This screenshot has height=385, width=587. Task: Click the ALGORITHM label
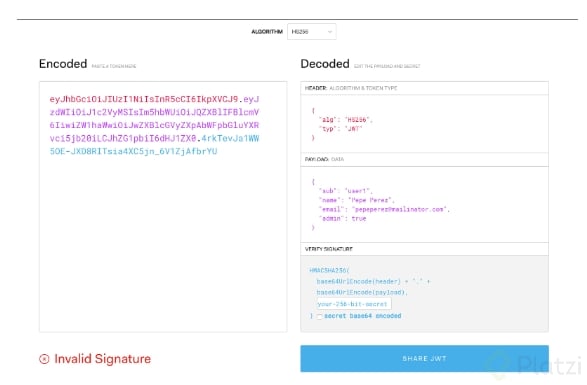267,32
